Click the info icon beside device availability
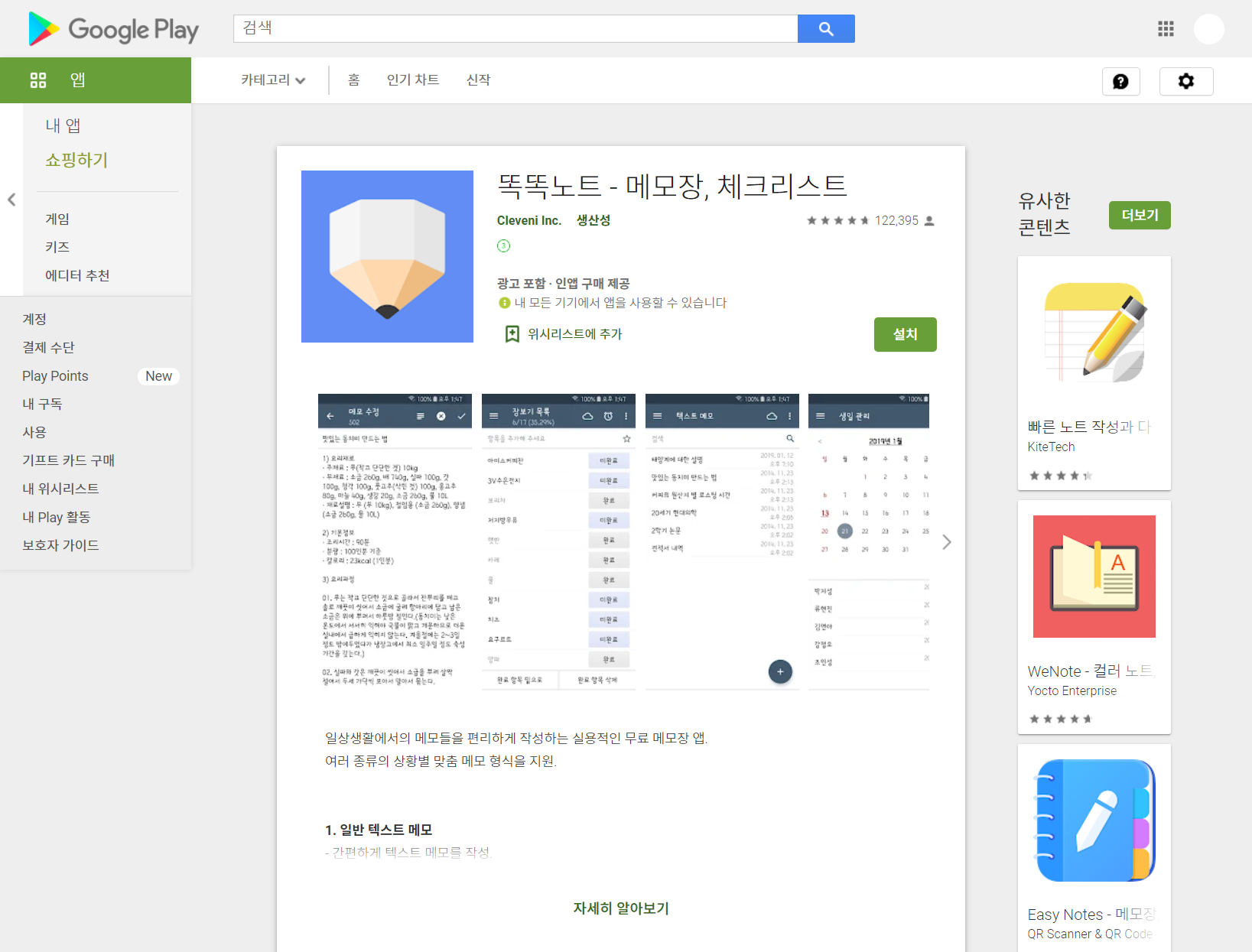Image resolution: width=1252 pixels, height=952 pixels. coord(504,303)
